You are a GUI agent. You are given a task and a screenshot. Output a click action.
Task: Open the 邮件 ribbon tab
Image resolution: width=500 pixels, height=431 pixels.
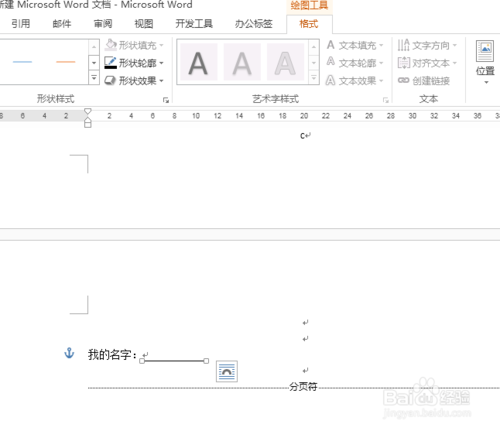pyautogui.click(x=62, y=24)
